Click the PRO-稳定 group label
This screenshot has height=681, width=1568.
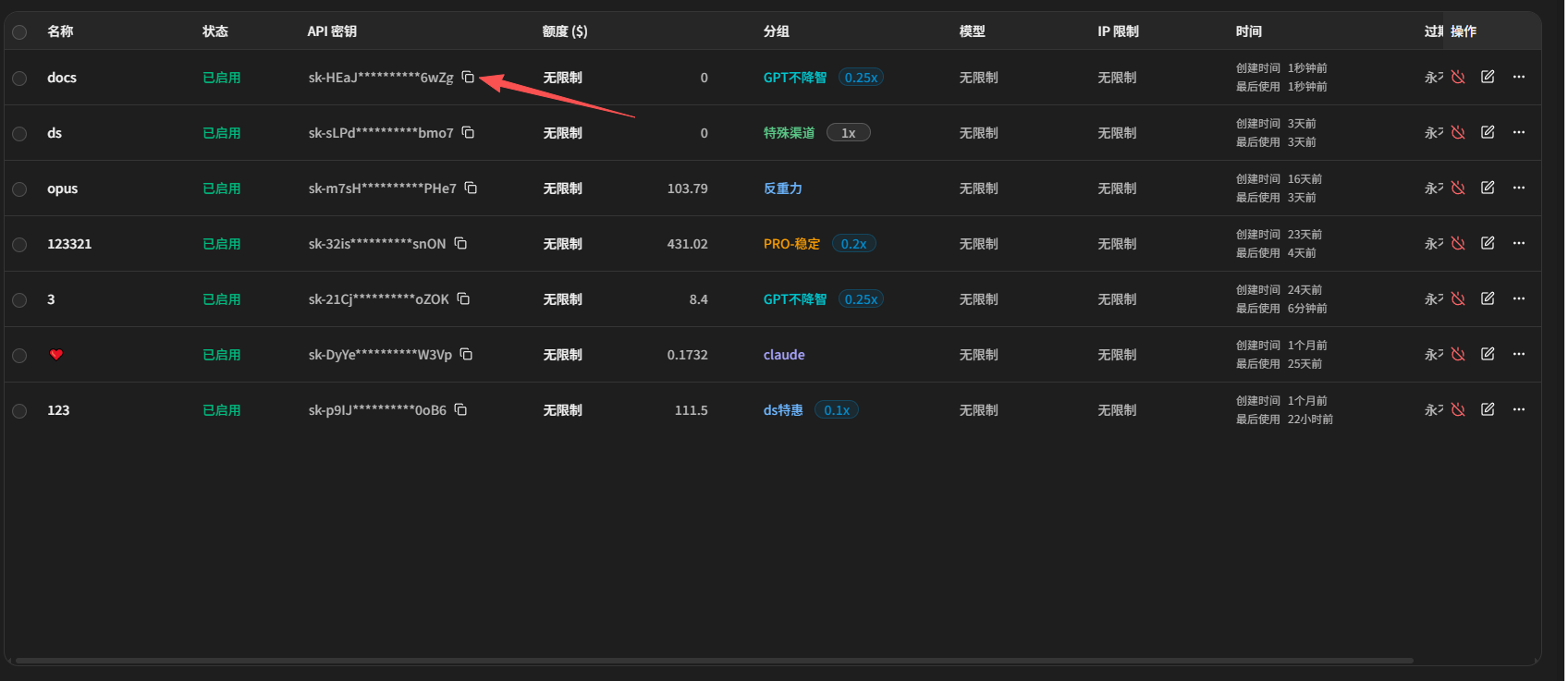click(792, 244)
